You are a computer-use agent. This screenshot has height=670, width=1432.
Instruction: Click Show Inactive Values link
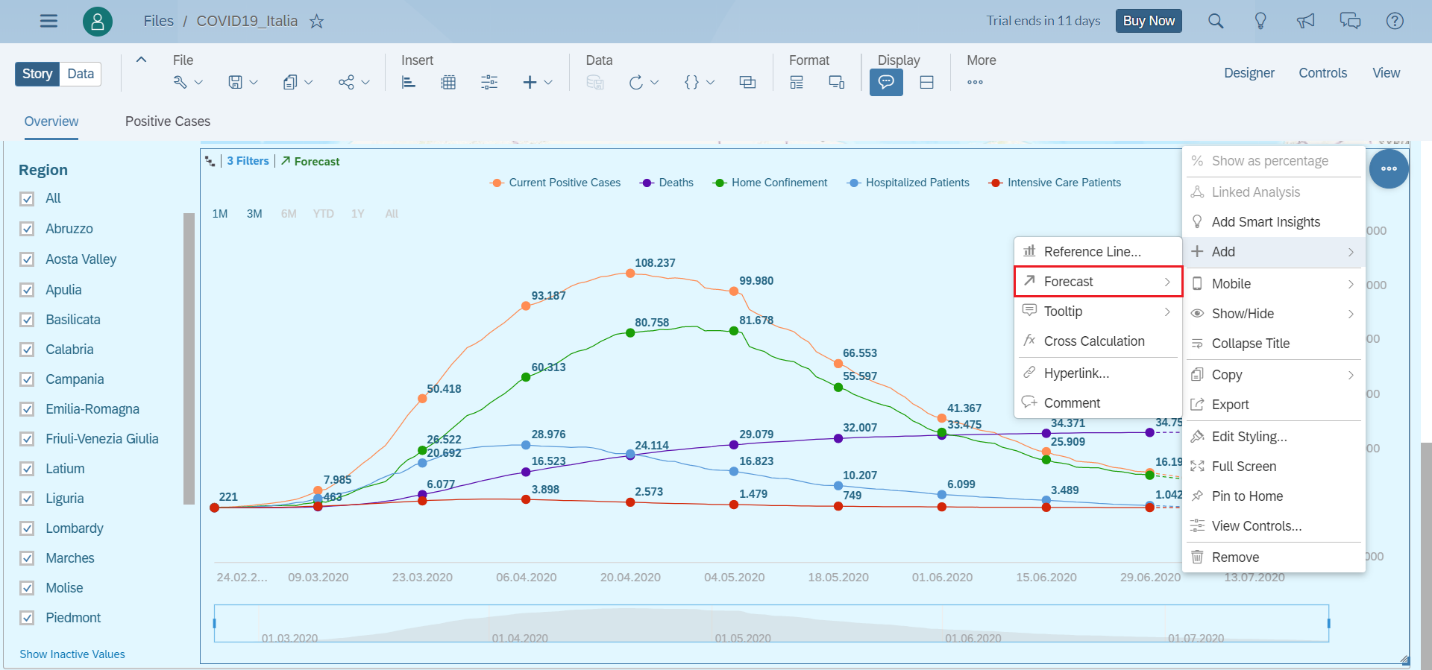[x=72, y=654]
